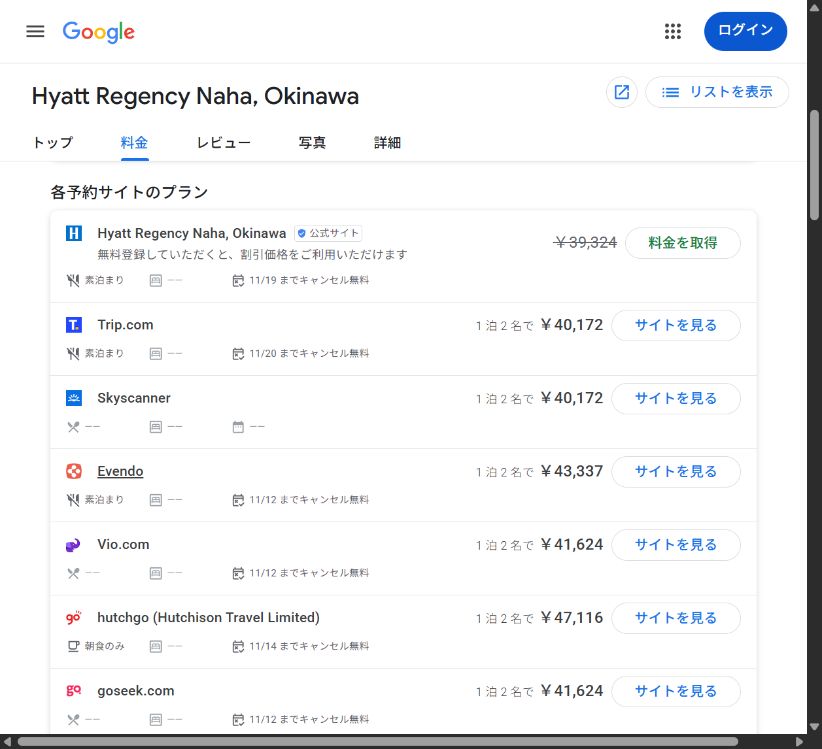Click the scroll right arrow

point(799,742)
